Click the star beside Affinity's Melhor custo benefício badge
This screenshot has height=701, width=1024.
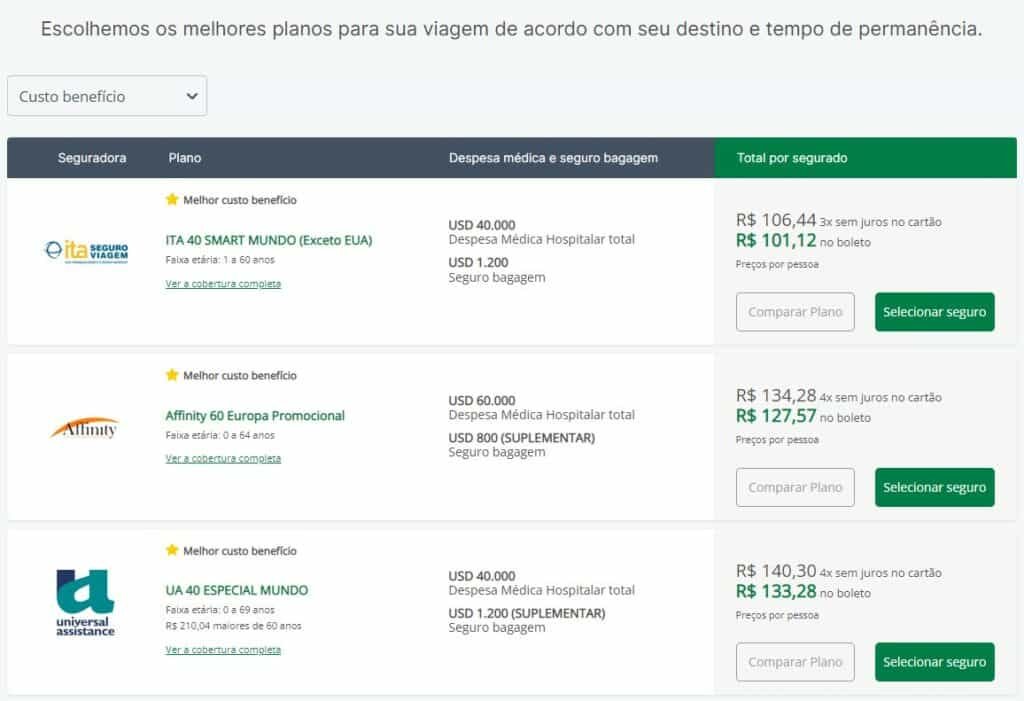tap(172, 375)
